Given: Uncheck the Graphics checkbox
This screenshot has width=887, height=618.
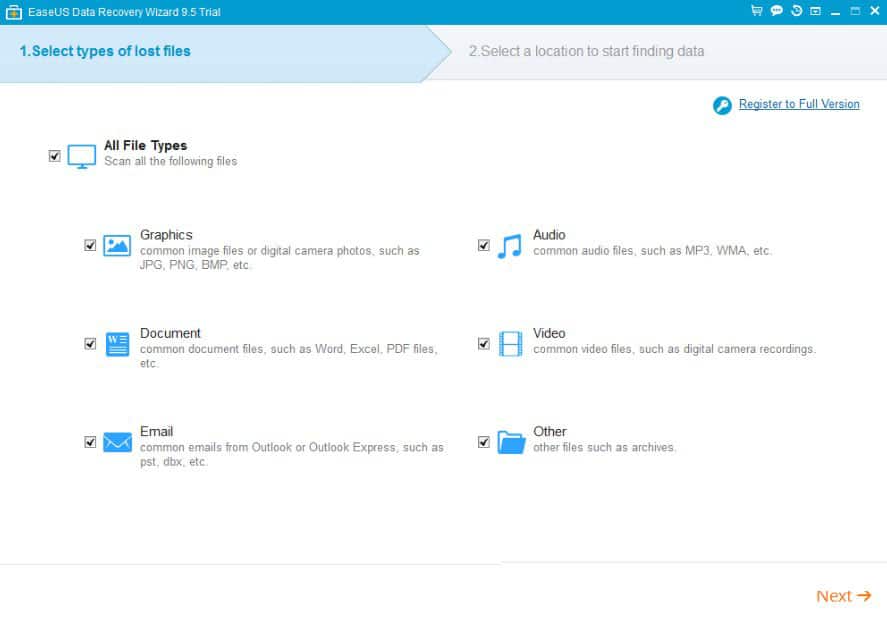Looking at the screenshot, I should (90, 245).
